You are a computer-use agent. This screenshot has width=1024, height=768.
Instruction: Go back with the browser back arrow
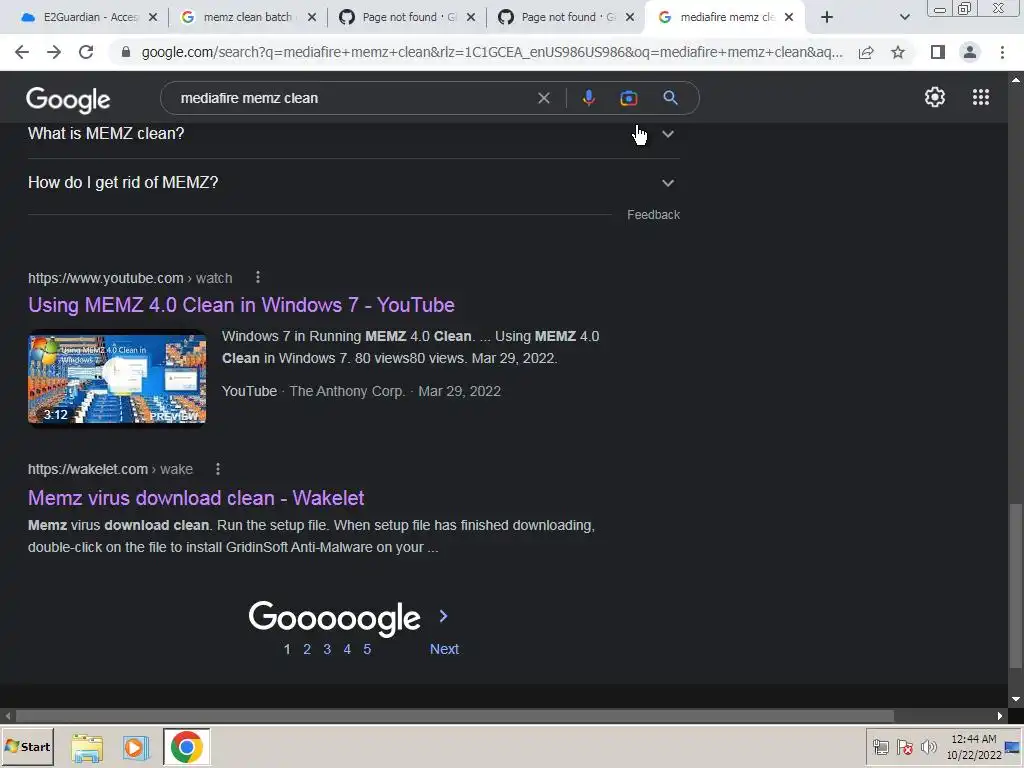click(x=22, y=52)
